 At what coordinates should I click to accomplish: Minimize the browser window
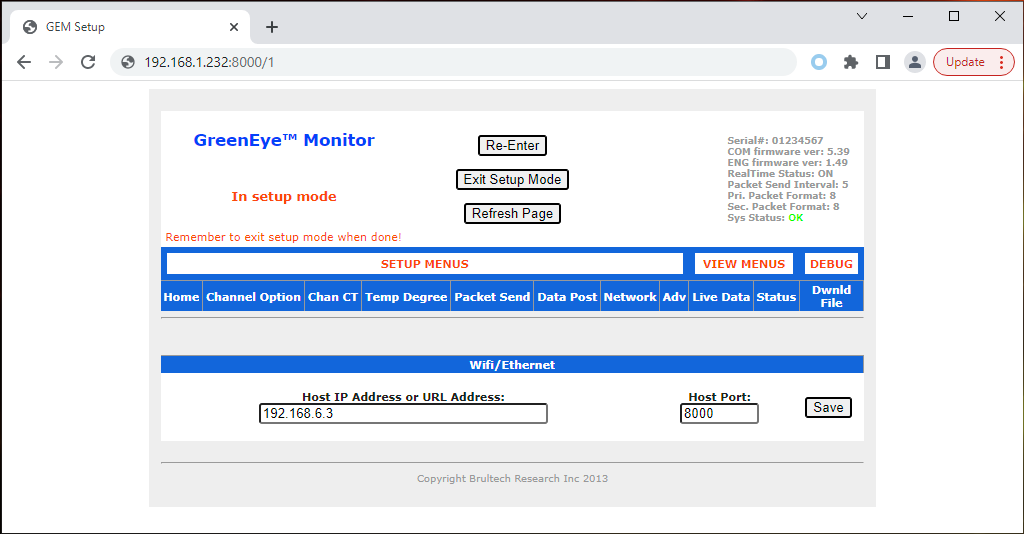(x=908, y=16)
